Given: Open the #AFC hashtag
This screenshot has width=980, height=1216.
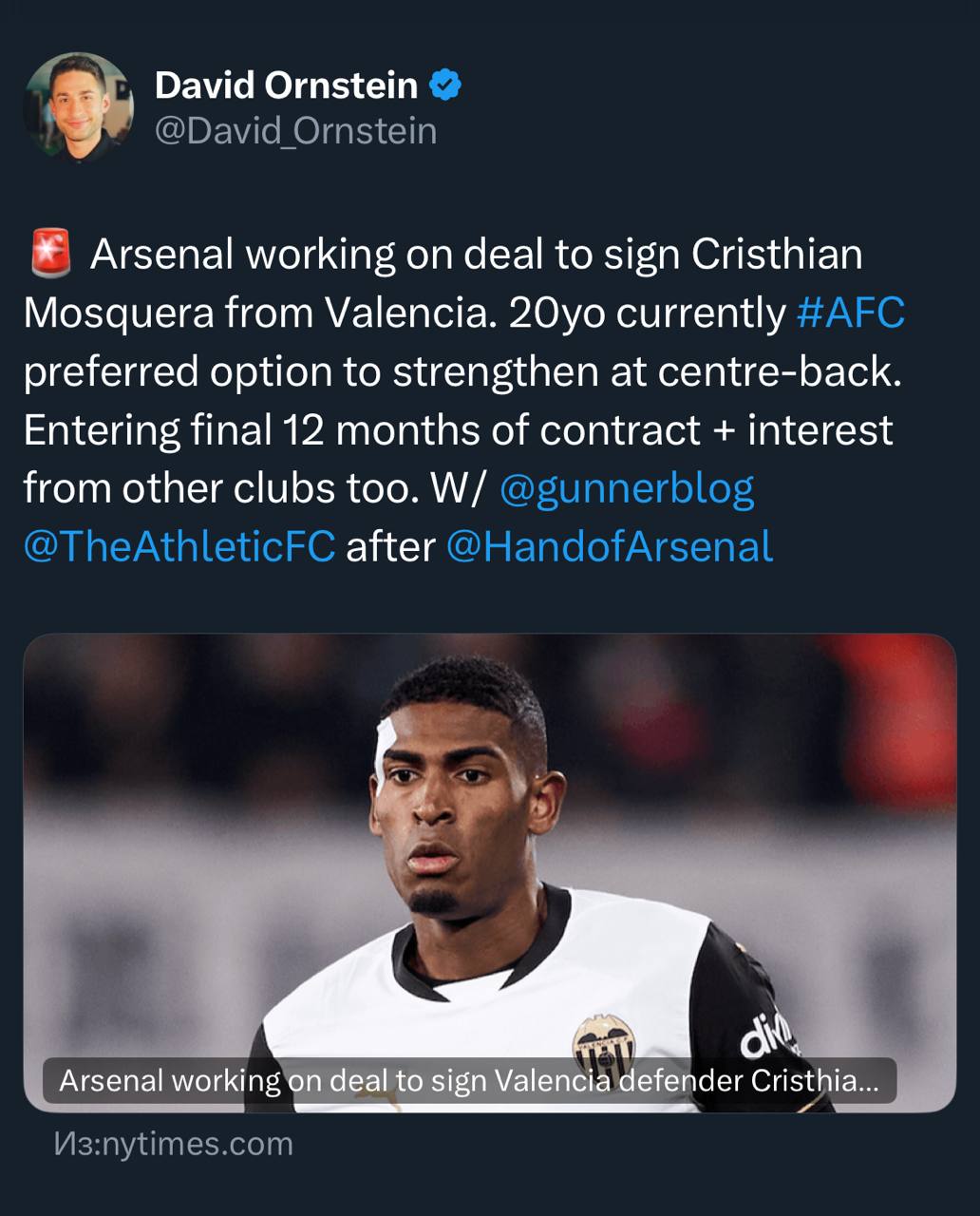Looking at the screenshot, I should tap(850, 313).
